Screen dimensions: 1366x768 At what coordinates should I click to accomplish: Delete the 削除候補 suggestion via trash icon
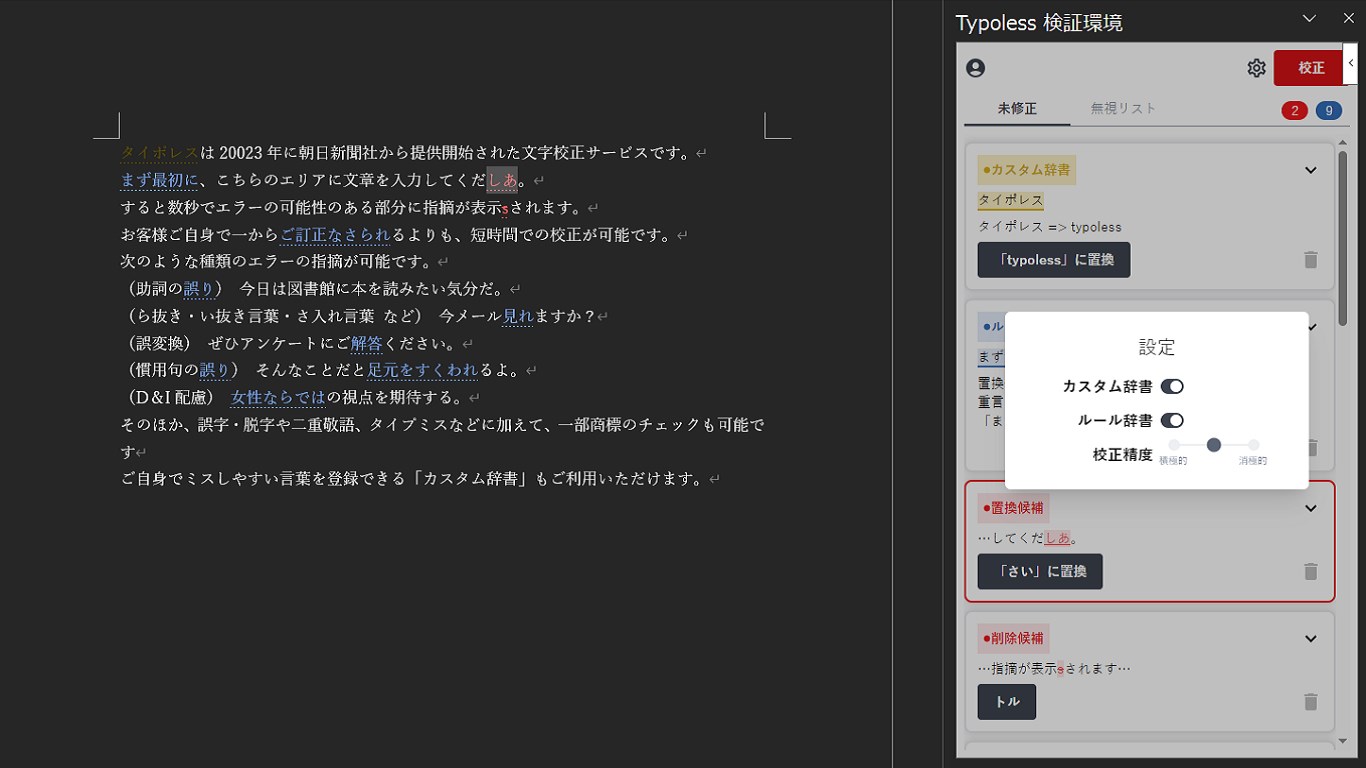coord(1310,702)
